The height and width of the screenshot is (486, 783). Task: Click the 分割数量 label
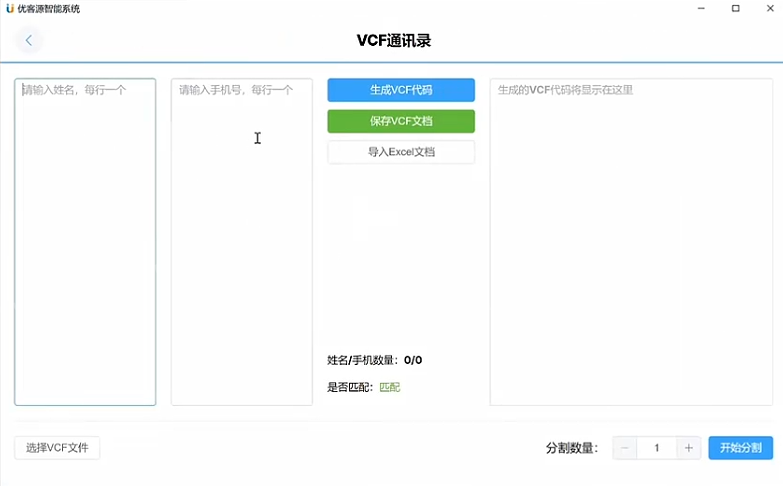point(572,448)
